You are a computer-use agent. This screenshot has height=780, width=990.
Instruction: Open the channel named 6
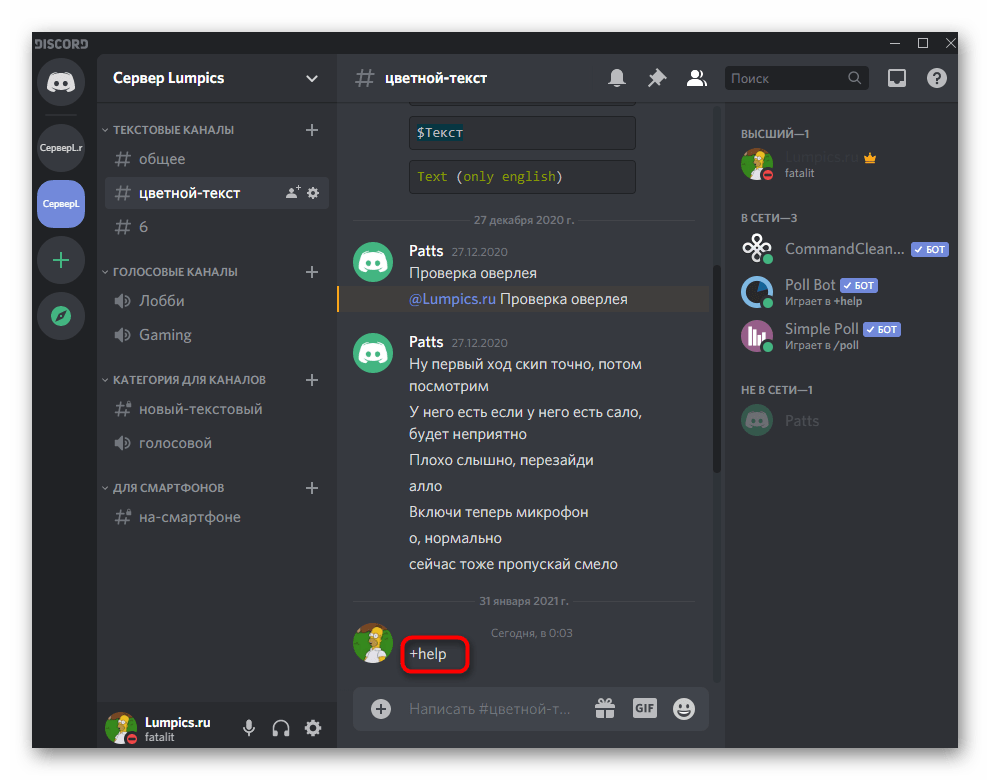[x=217, y=227]
